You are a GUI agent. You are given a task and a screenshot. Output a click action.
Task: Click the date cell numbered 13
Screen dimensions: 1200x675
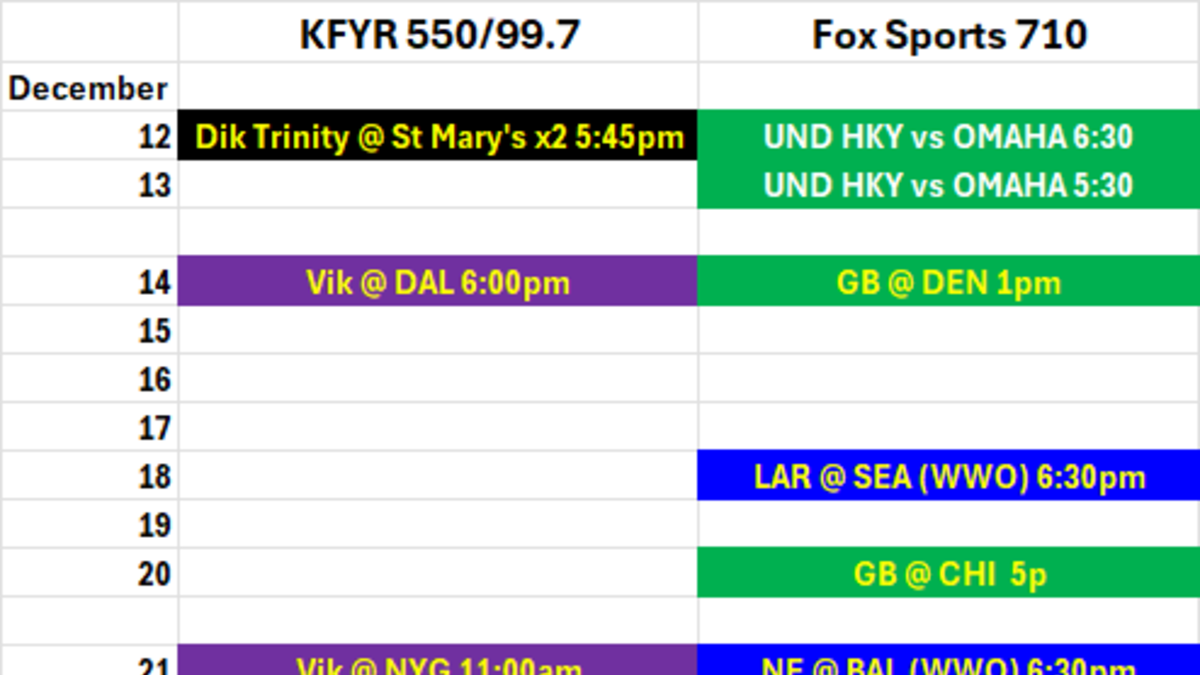pos(89,185)
